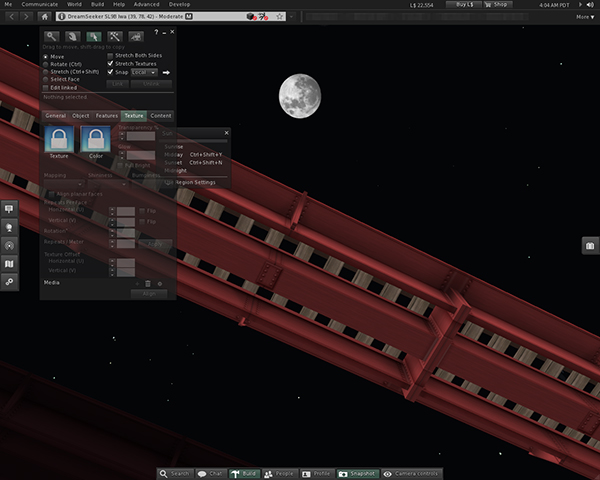Open the bottom sidebar tools icon
The image size is (600, 480).
[x=9, y=282]
